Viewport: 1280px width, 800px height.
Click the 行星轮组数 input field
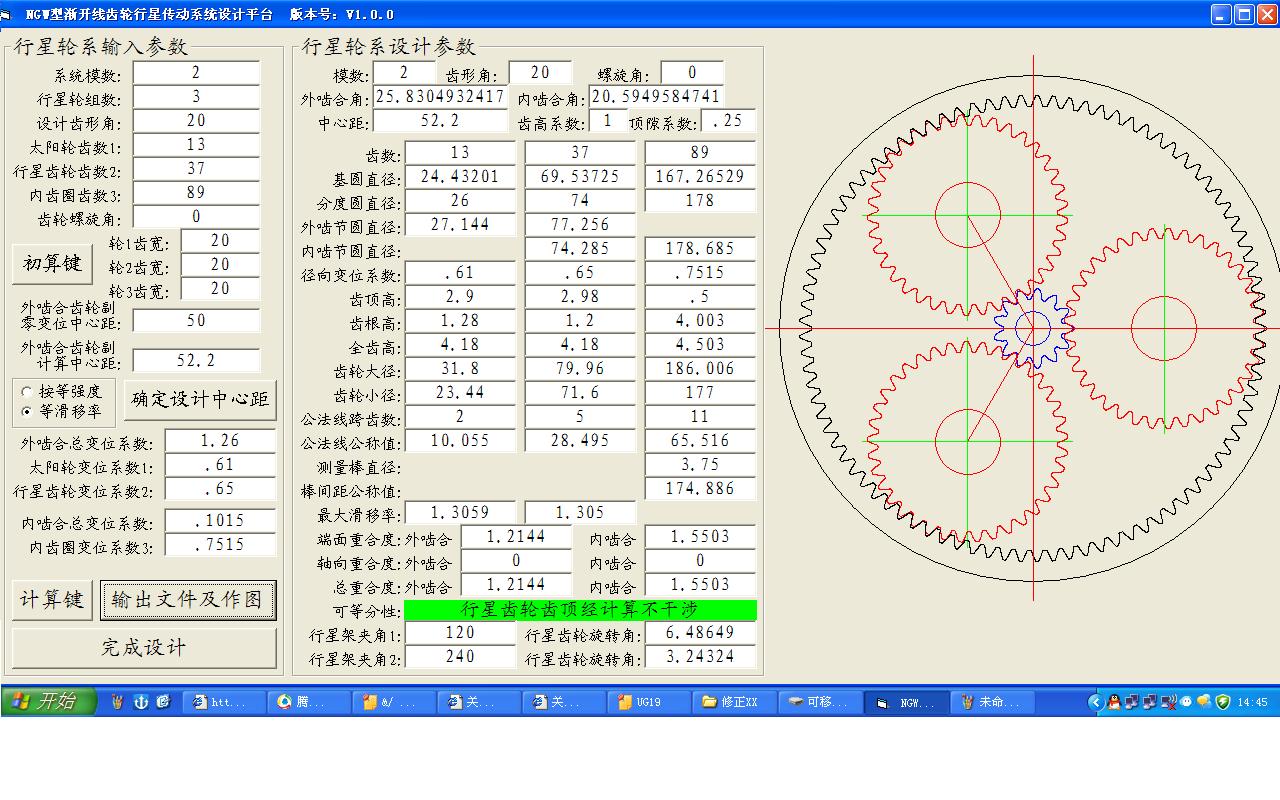point(196,97)
